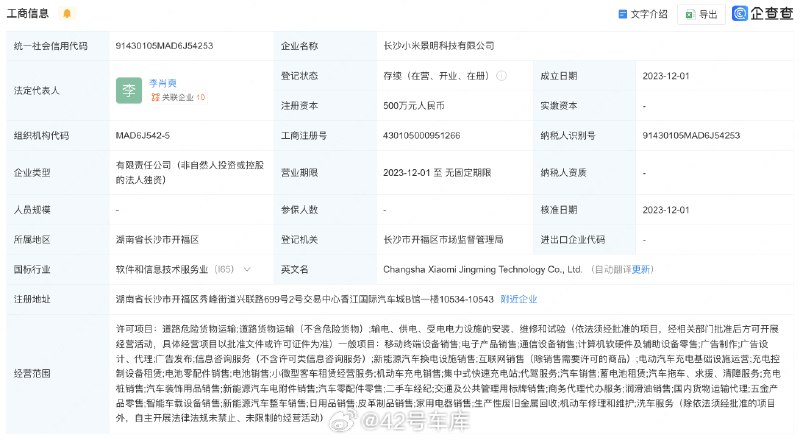Click the 实缴资本 label
The width and height of the screenshot is (800, 440).
[559, 106]
